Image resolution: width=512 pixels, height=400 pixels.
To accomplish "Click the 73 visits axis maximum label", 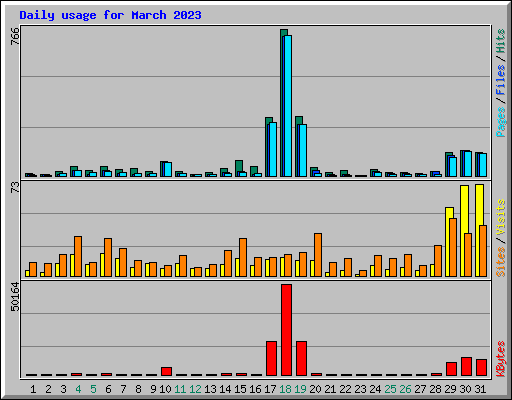I will [x=15, y=188].
